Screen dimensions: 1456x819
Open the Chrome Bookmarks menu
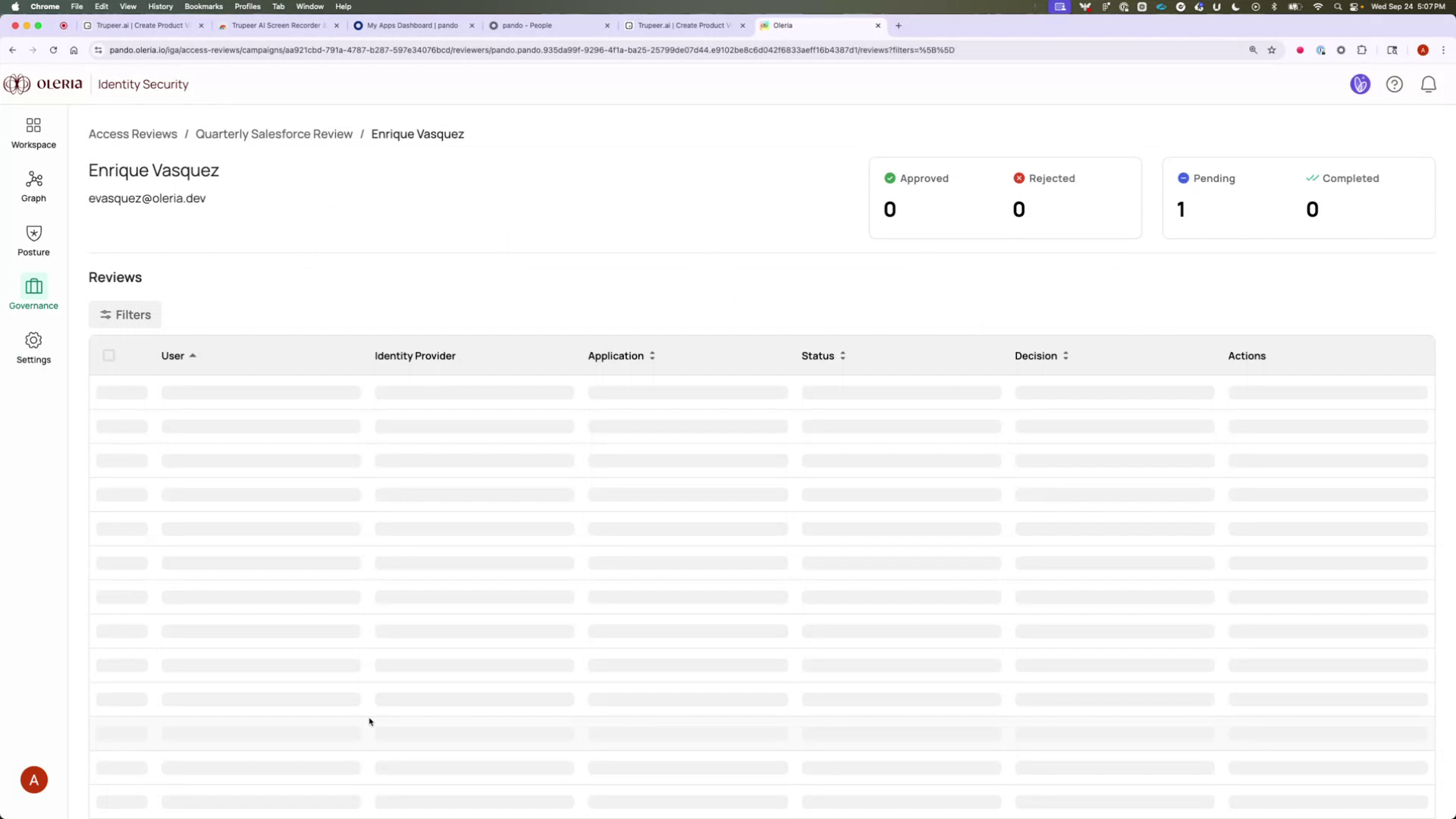[x=203, y=6]
